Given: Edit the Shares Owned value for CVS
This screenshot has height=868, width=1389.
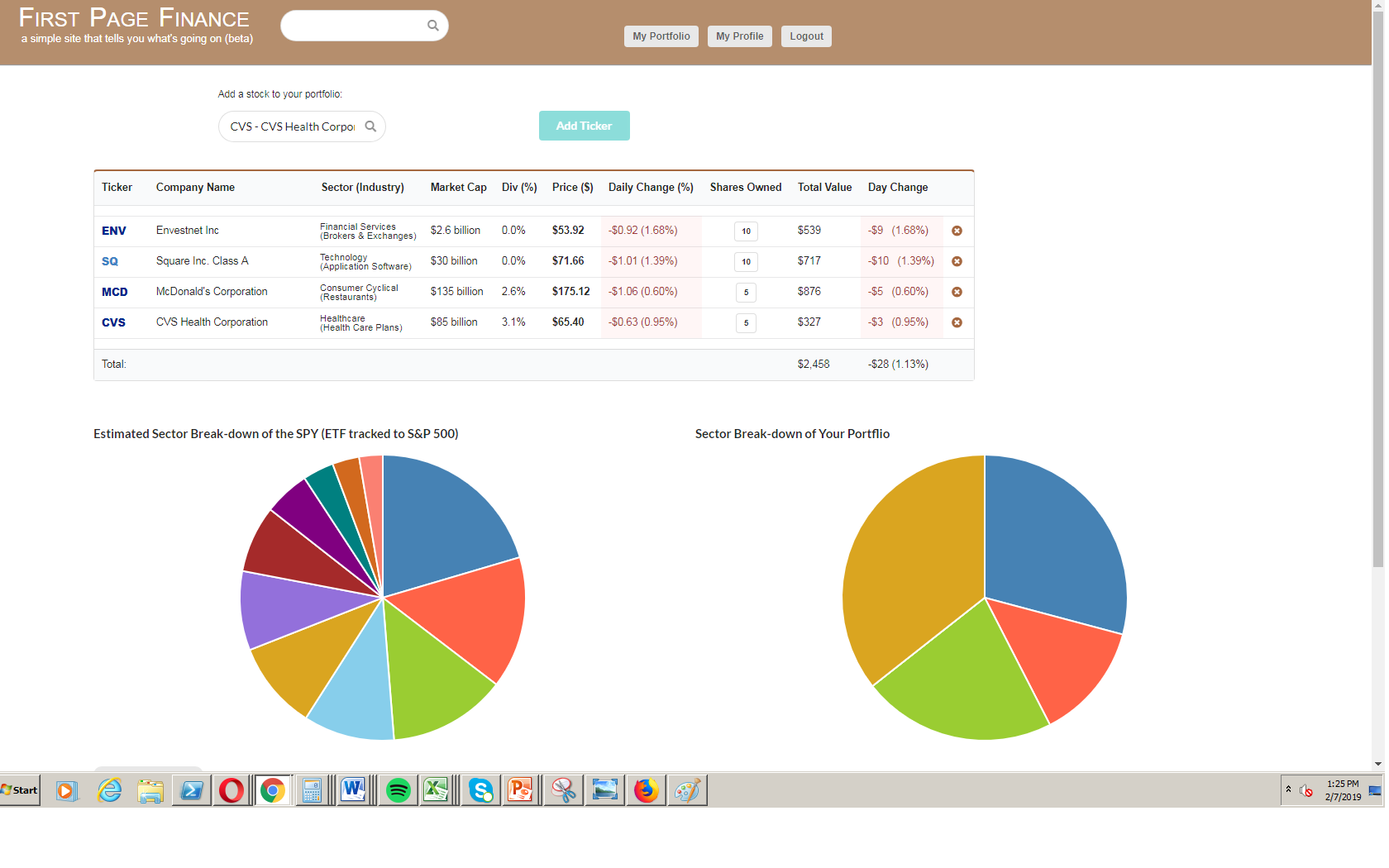Looking at the screenshot, I should (746, 323).
